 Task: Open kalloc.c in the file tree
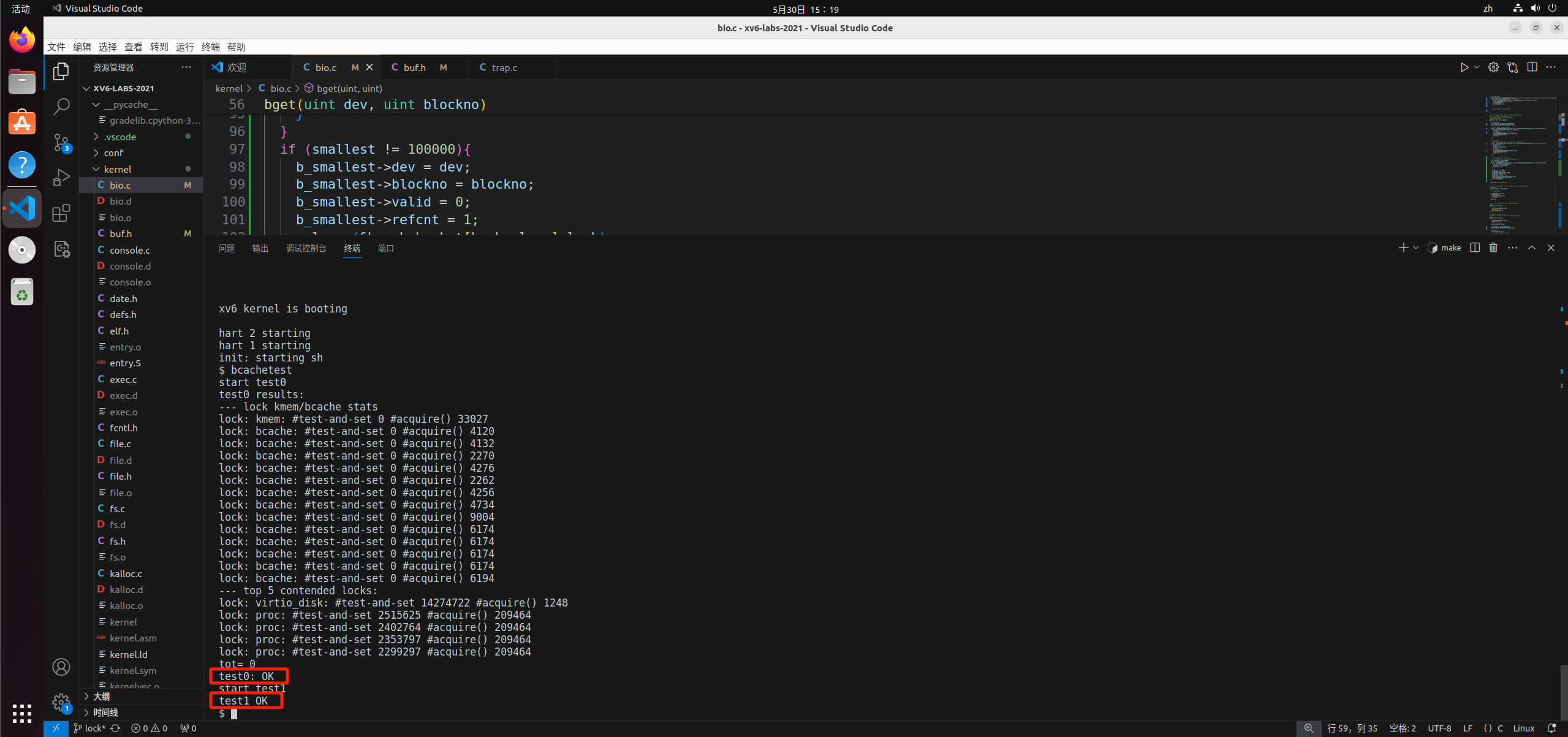click(142, 573)
